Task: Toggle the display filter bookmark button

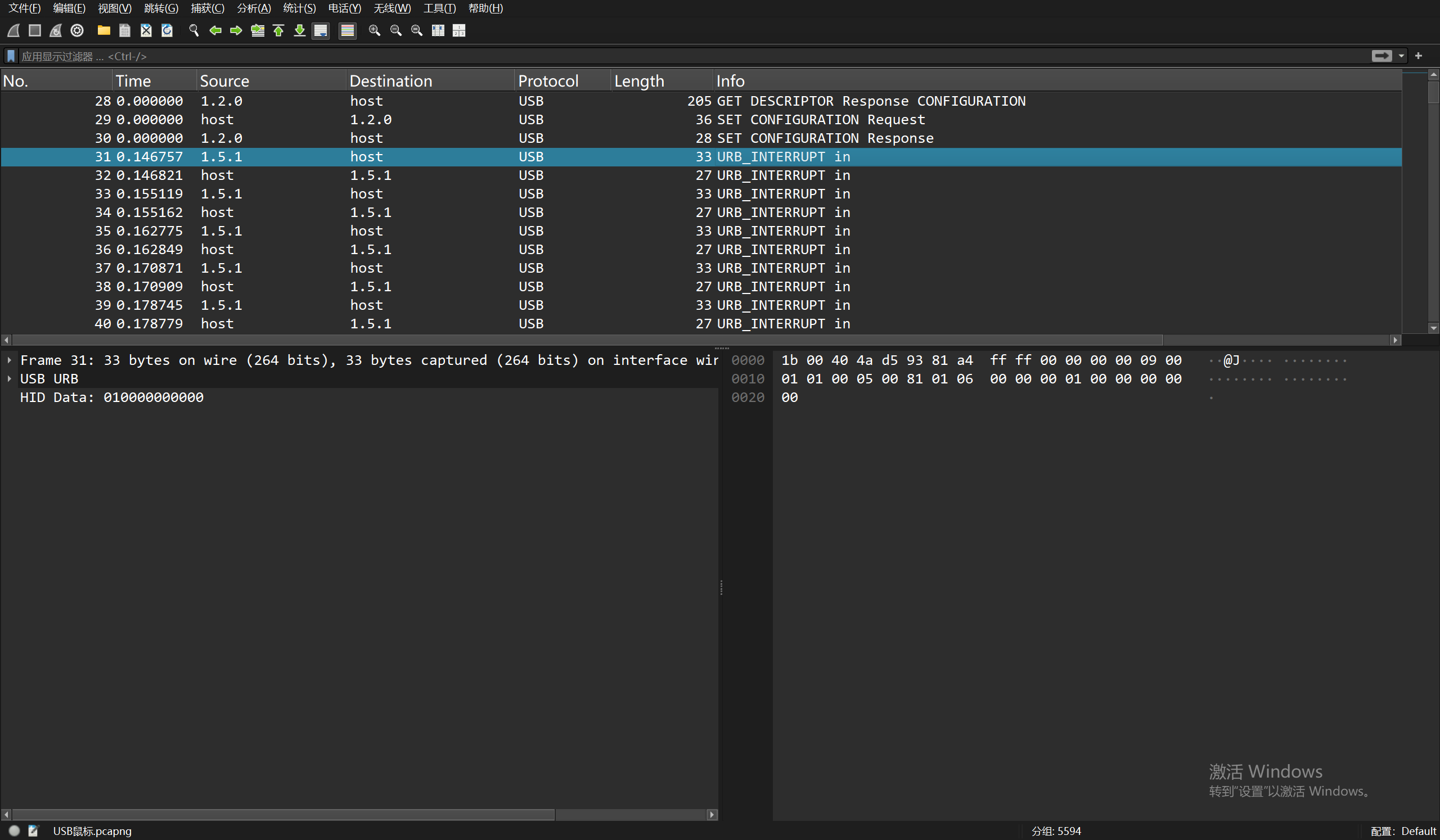Action: [x=11, y=56]
